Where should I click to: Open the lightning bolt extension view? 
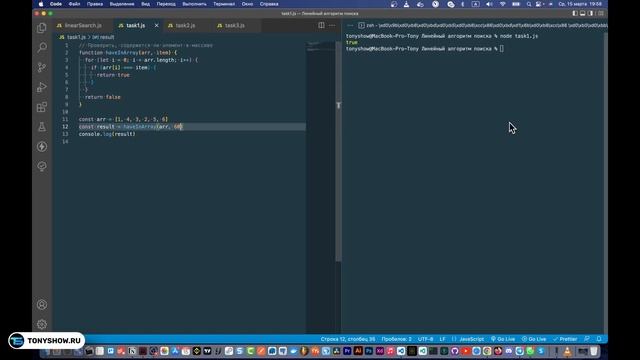pyautogui.click(x=42, y=147)
